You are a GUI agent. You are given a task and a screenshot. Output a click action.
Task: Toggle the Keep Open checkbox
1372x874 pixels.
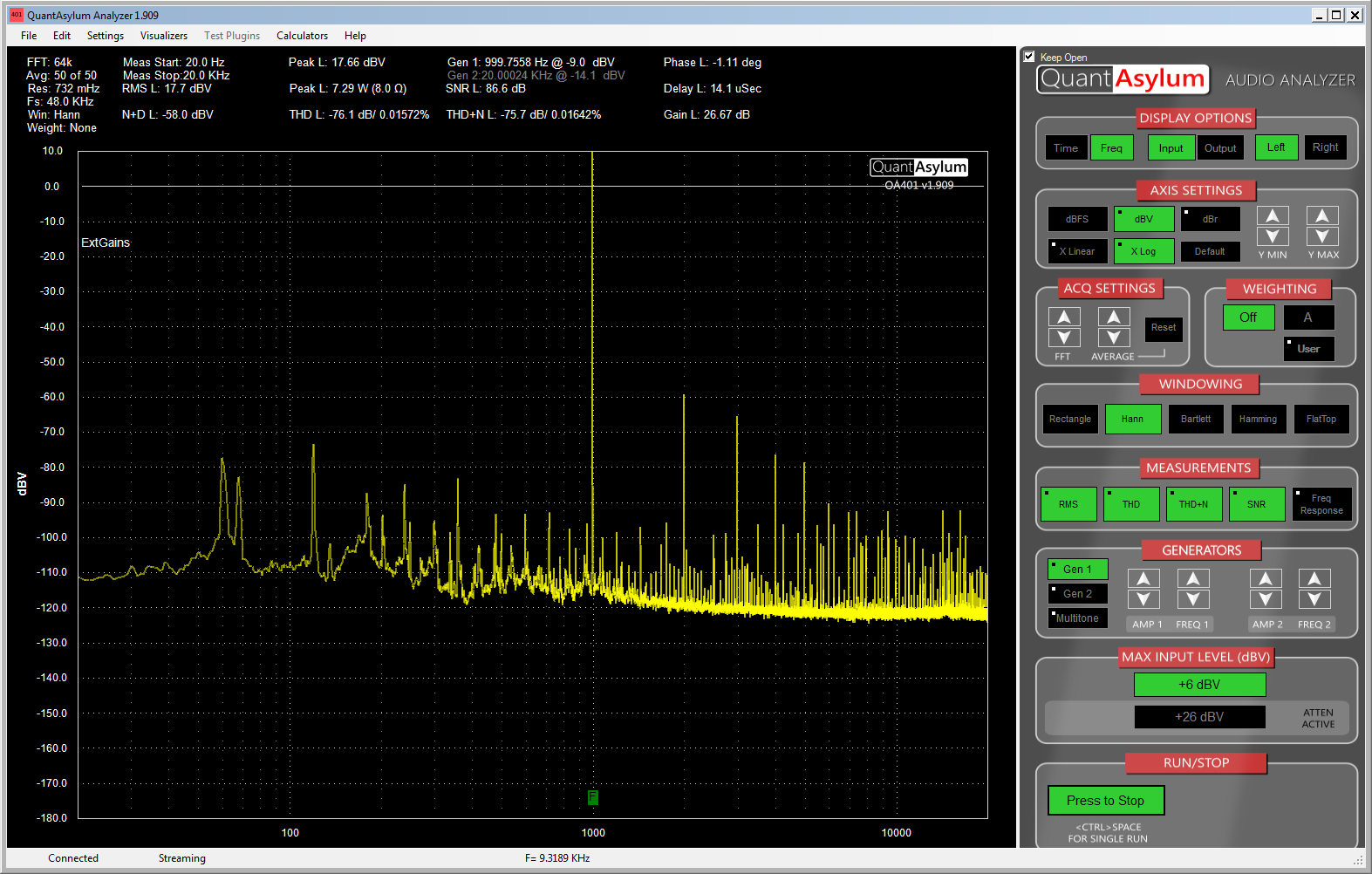[x=1029, y=57]
